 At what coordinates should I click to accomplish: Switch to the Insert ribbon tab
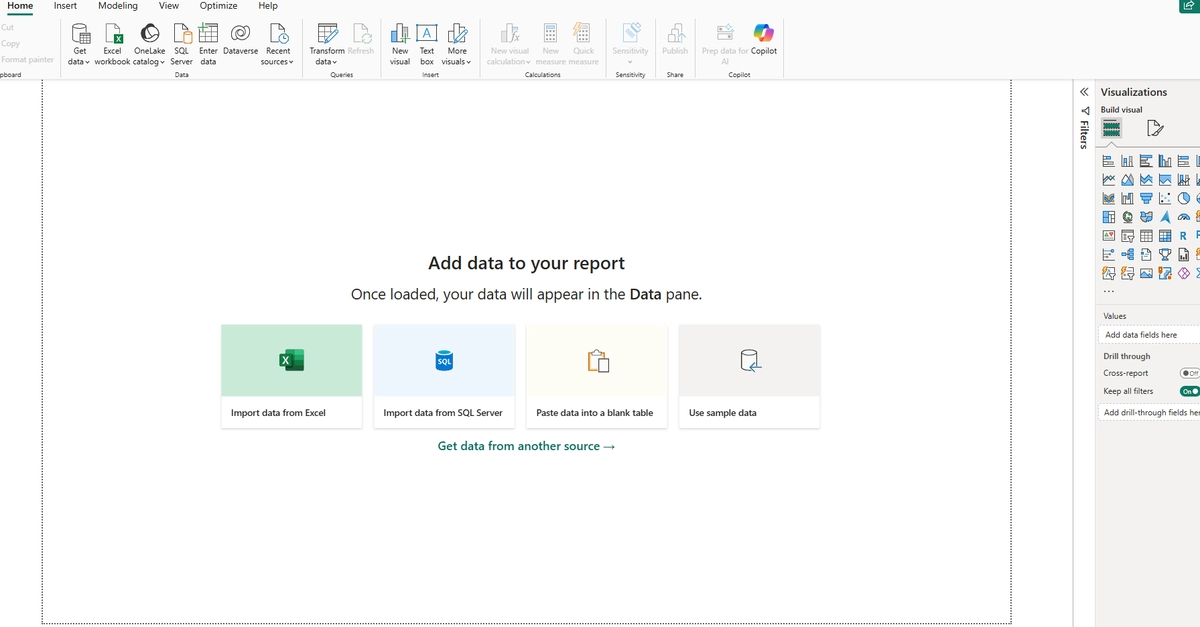pyautogui.click(x=65, y=6)
